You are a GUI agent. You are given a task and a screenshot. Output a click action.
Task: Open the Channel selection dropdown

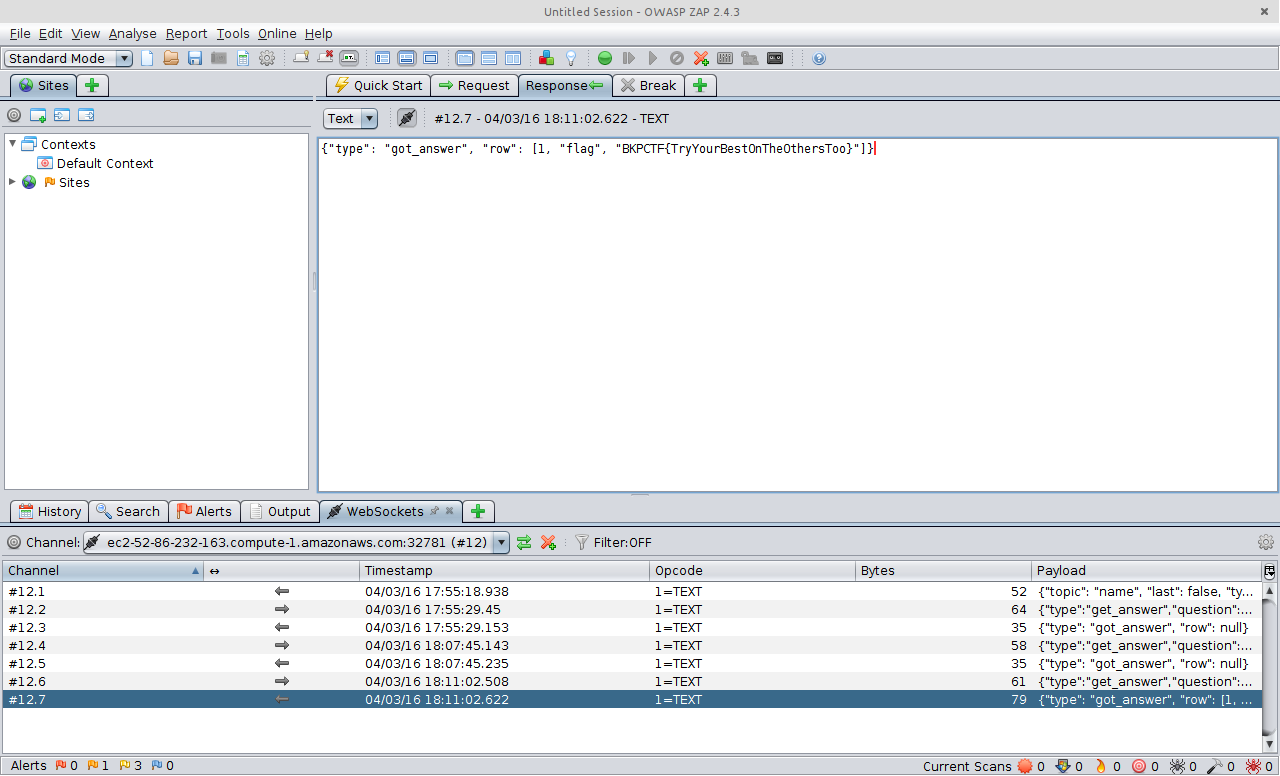click(x=296, y=542)
